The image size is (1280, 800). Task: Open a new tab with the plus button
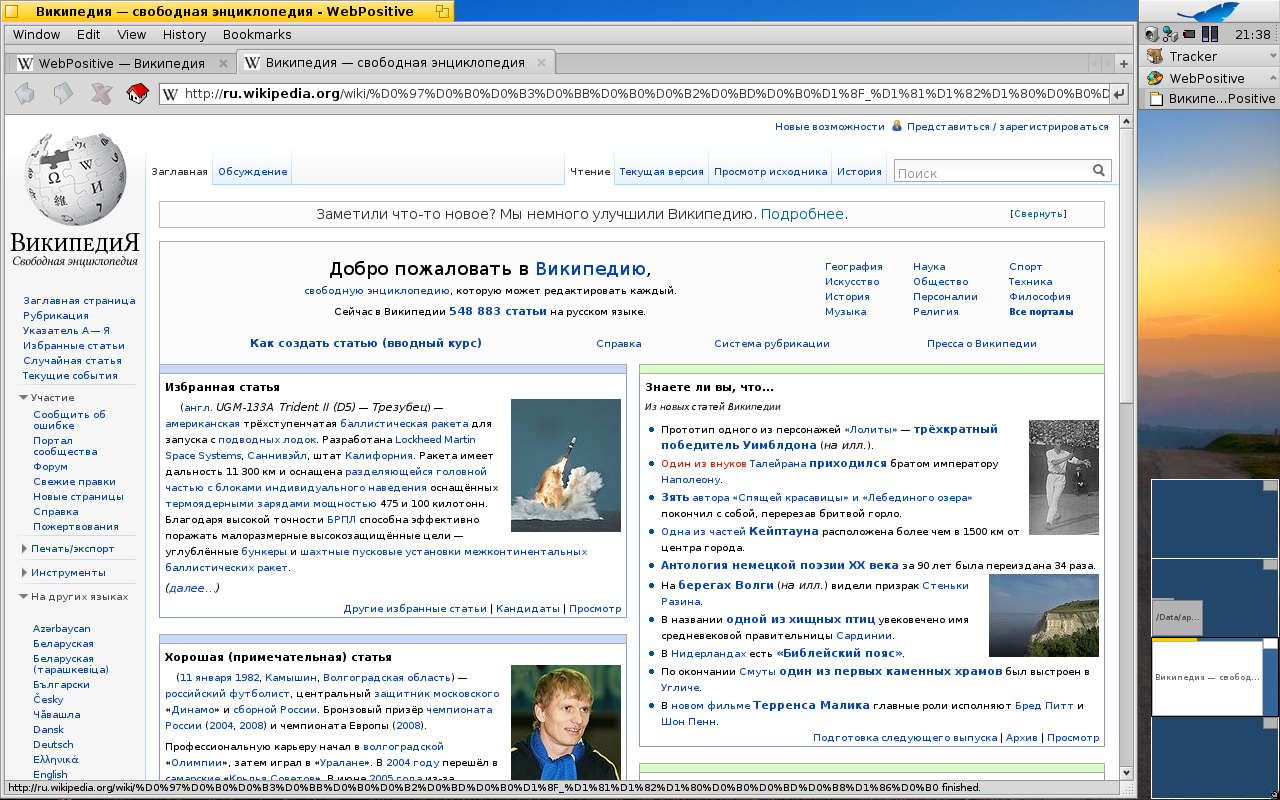coord(1123,63)
